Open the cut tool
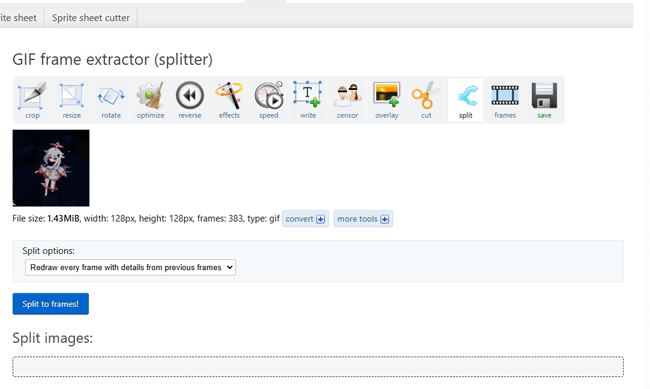Screen dimensions: 650x389 [x=426, y=100]
